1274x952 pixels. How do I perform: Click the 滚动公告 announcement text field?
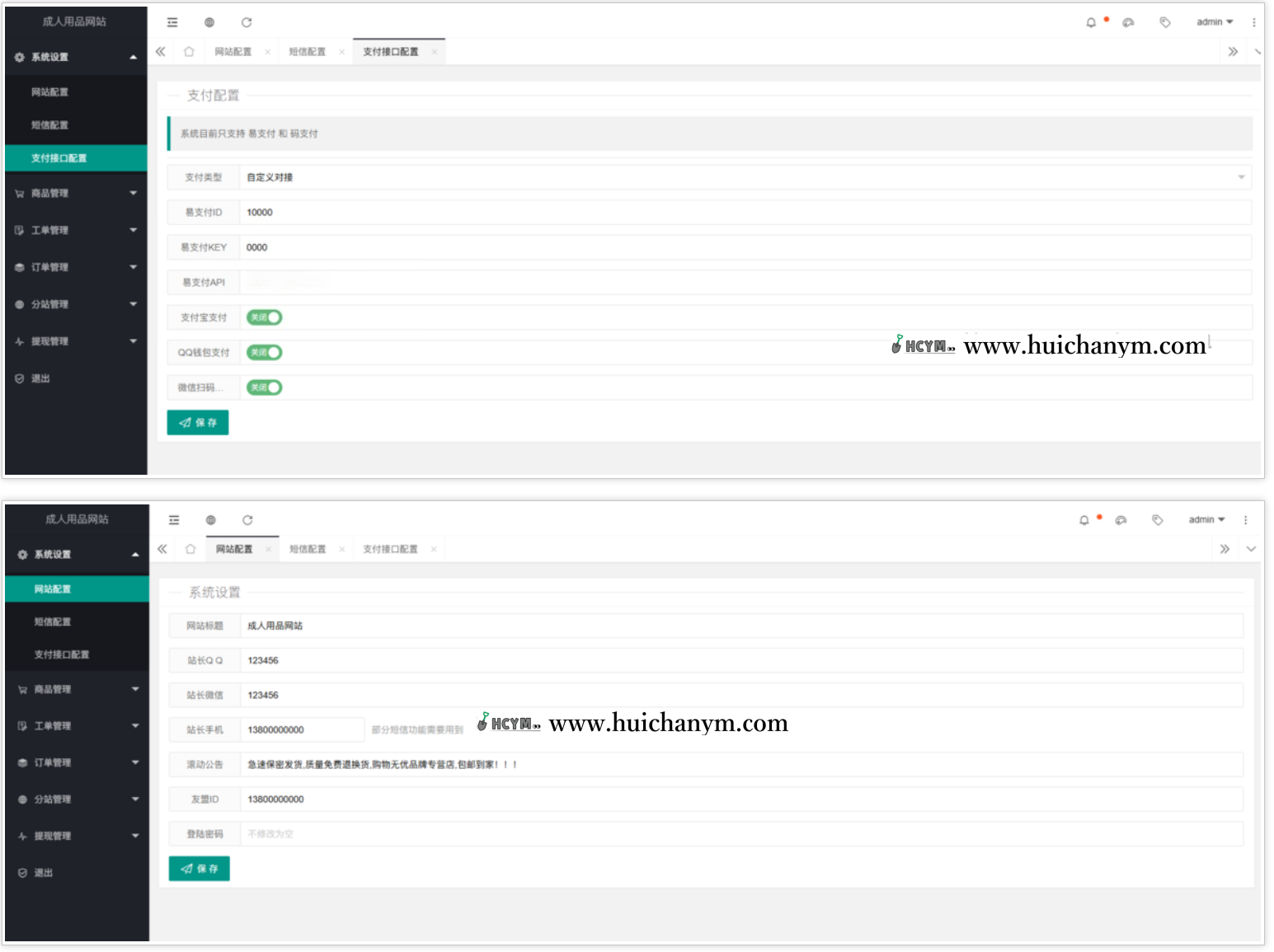740,765
